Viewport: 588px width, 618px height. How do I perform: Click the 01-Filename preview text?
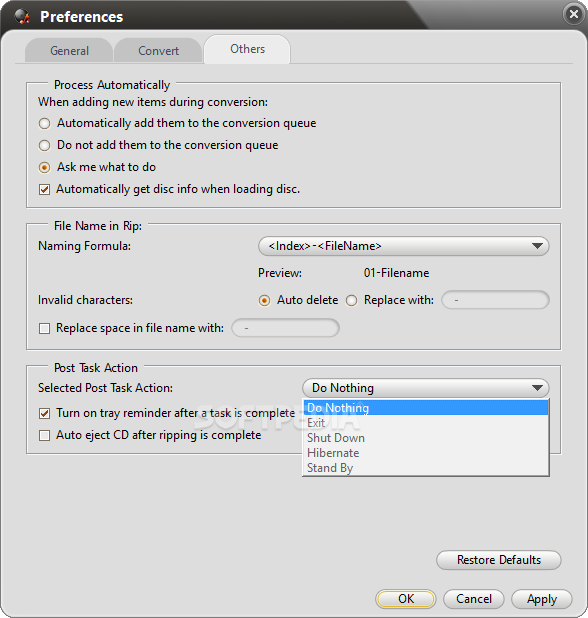click(x=396, y=273)
